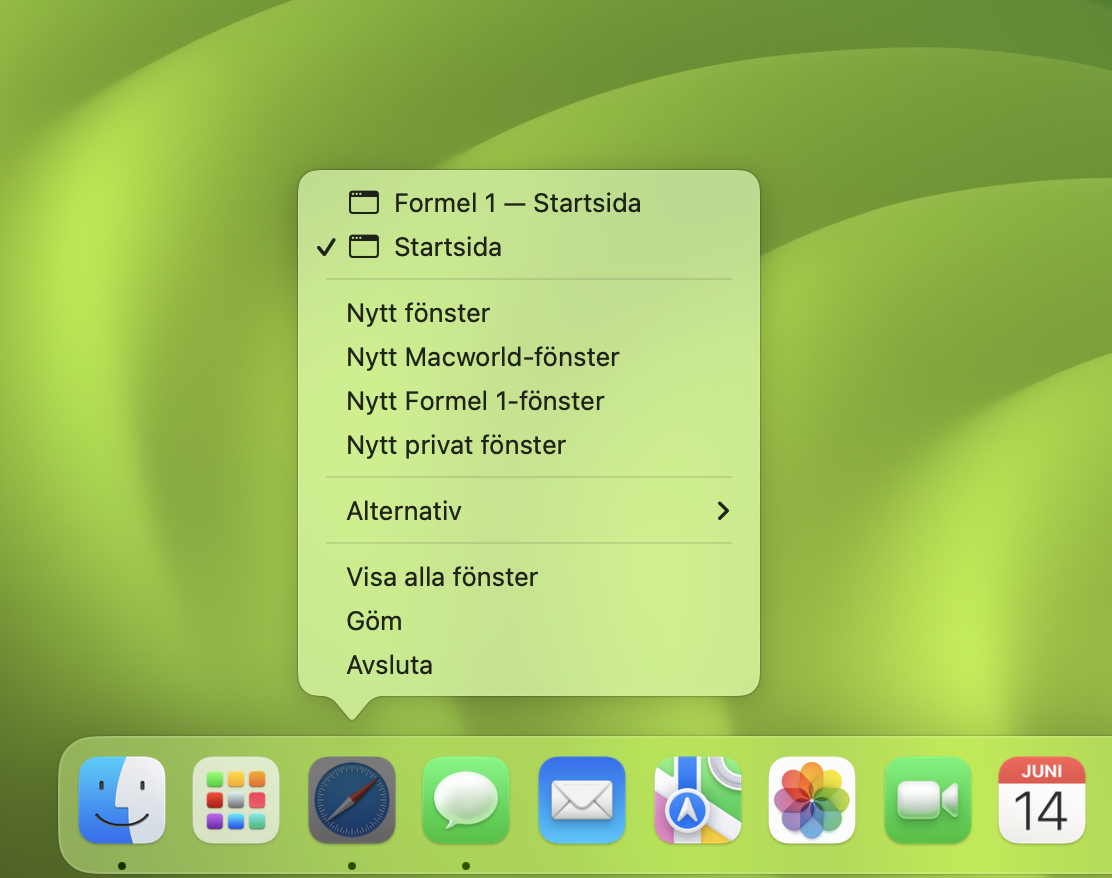Hide Safari with Göm
This screenshot has height=878, width=1112.
pos(374,621)
